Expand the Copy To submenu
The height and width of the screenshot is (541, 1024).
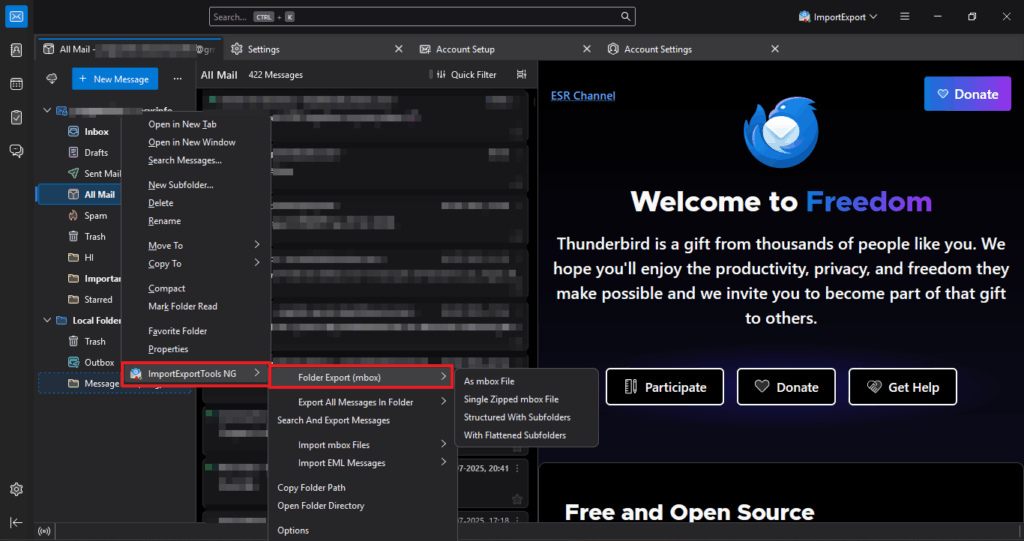coord(196,263)
